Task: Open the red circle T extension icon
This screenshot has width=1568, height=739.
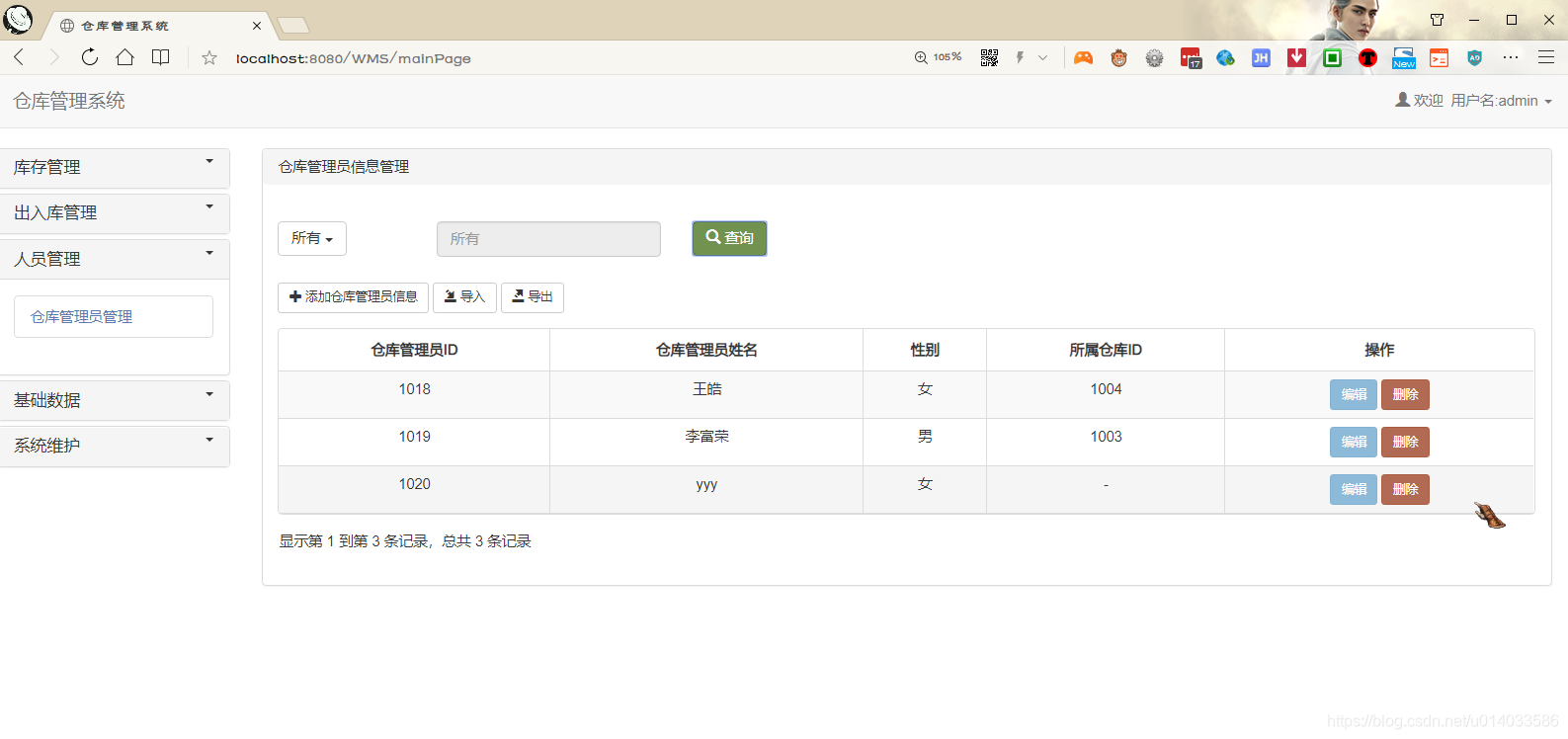Action: pos(1367,57)
